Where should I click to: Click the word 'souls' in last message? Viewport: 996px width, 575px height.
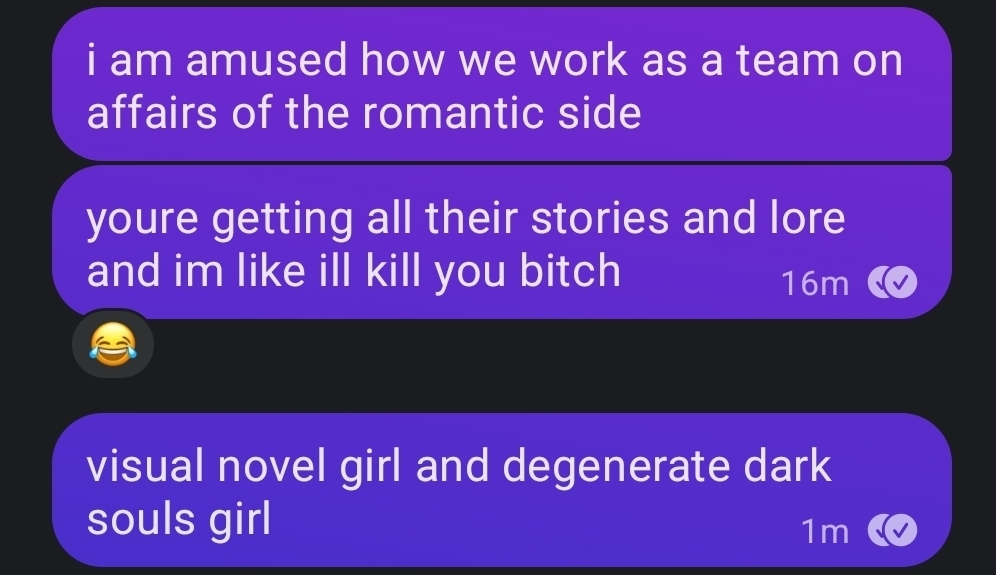141,519
